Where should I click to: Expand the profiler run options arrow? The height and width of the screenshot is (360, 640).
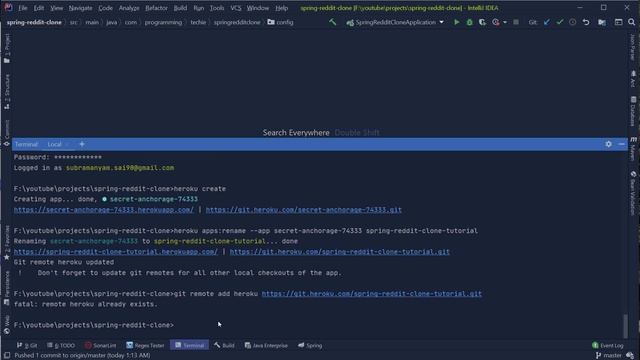click(x=505, y=22)
